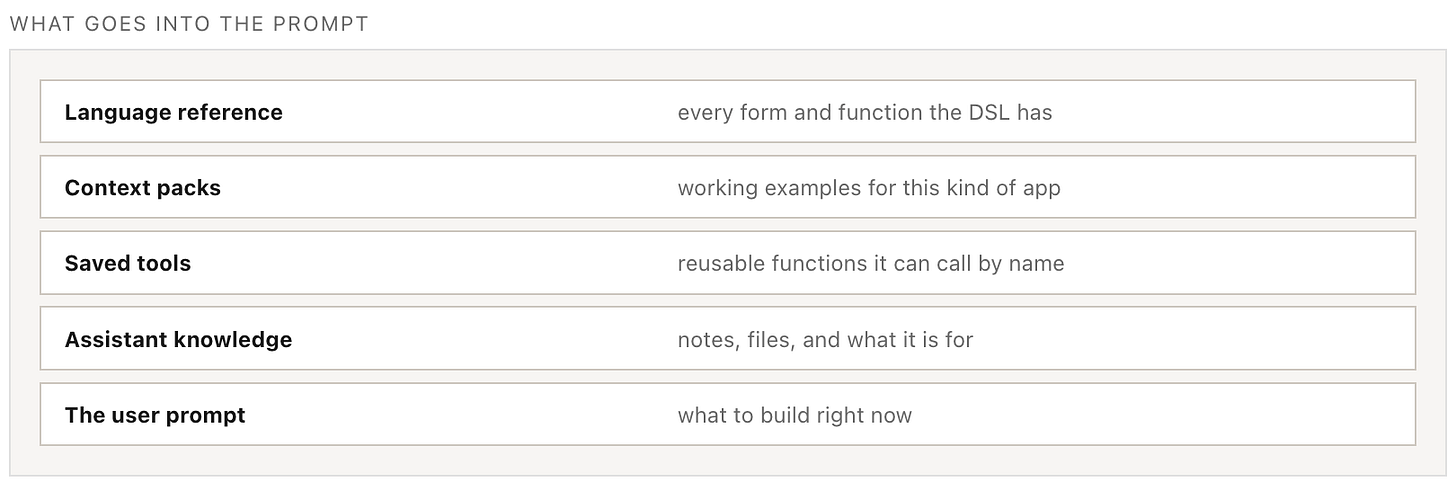Viewport: 1456px width, 493px height.
Task: Click the word "files" in Assistant knowledge description
Action: tap(769, 340)
